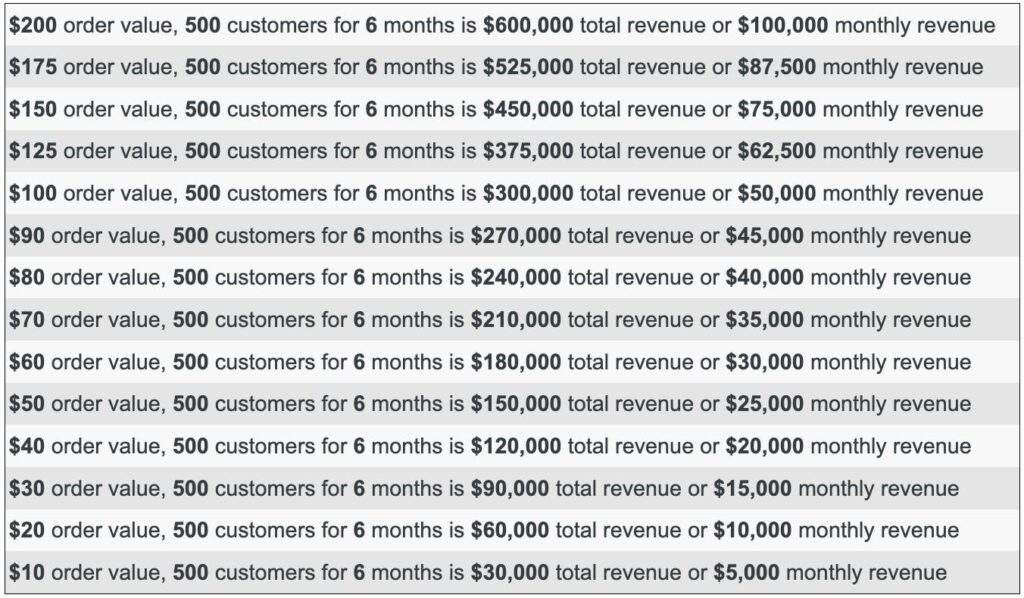Click the $87,500 monthly revenue amount

(x=776, y=67)
